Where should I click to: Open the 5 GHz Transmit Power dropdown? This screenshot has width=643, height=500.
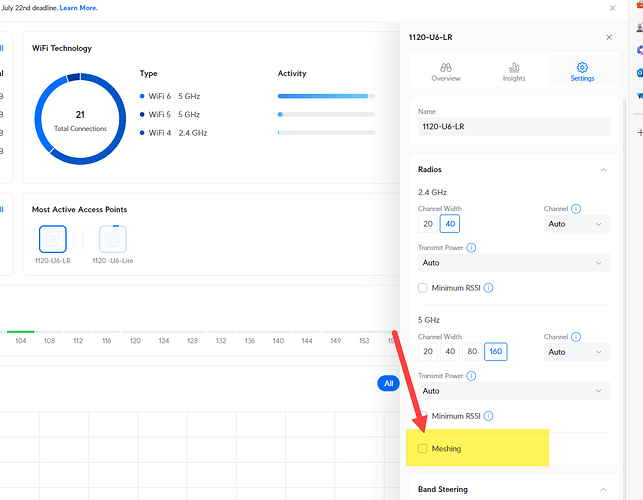click(x=513, y=391)
